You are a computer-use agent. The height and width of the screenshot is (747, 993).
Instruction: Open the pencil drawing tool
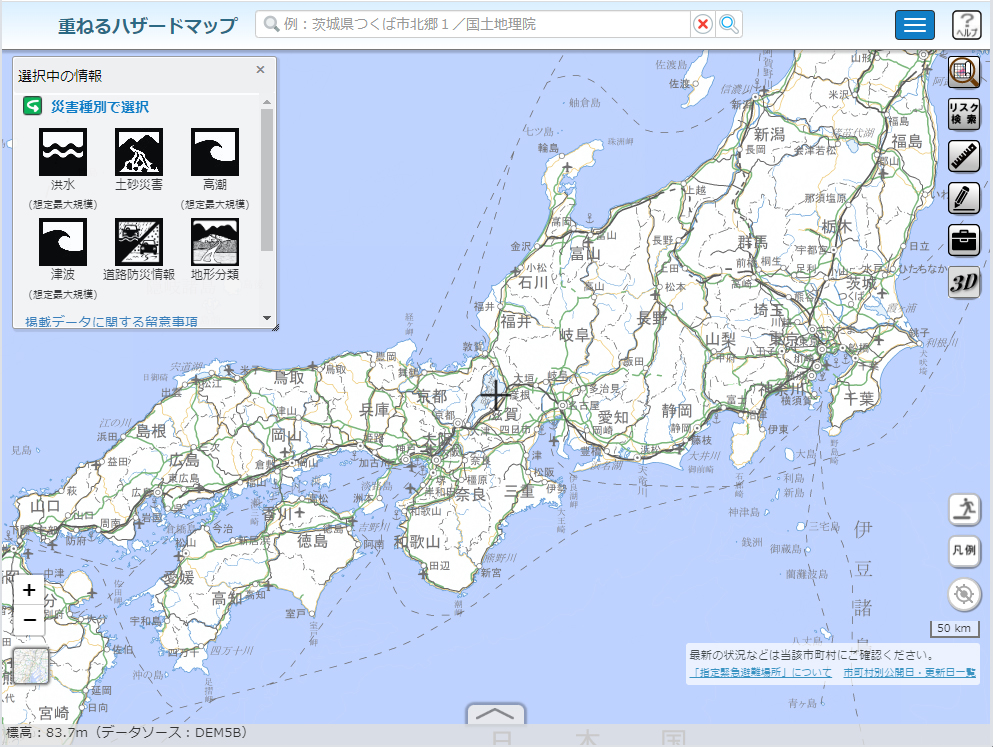[964, 198]
